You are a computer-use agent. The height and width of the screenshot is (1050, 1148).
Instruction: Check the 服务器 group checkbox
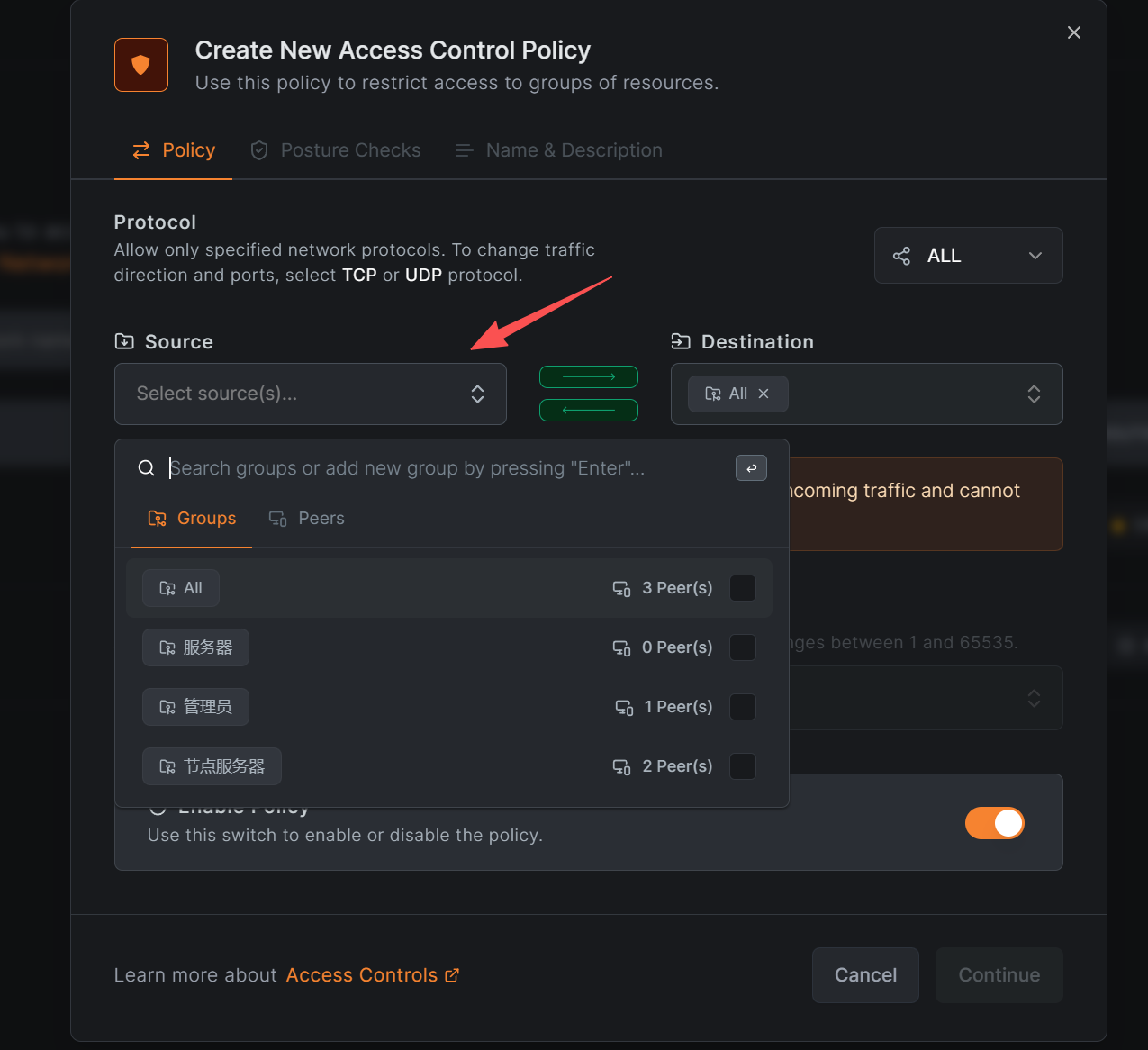pyautogui.click(x=742, y=647)
